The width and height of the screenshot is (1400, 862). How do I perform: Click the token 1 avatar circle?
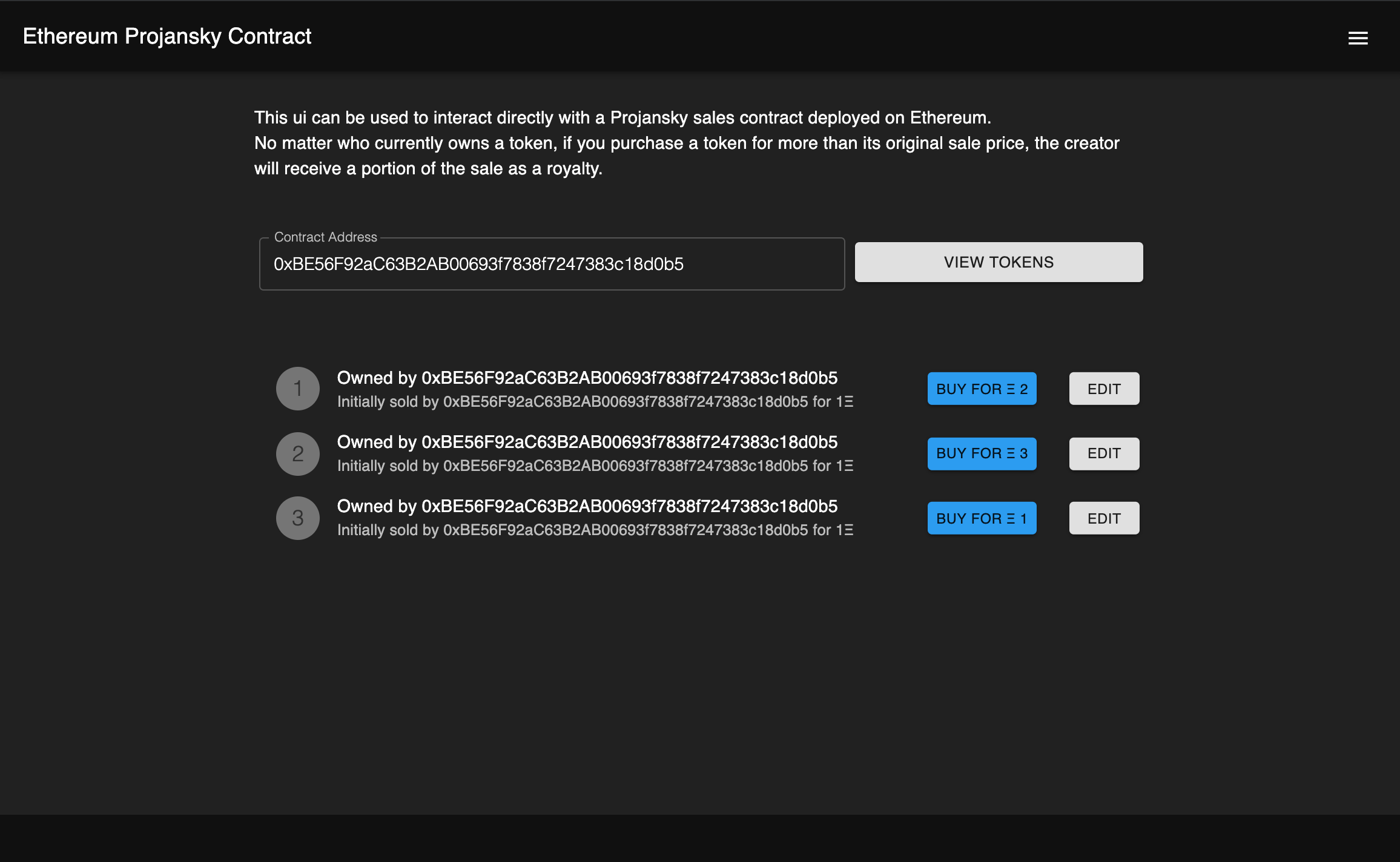click(297, 389)
